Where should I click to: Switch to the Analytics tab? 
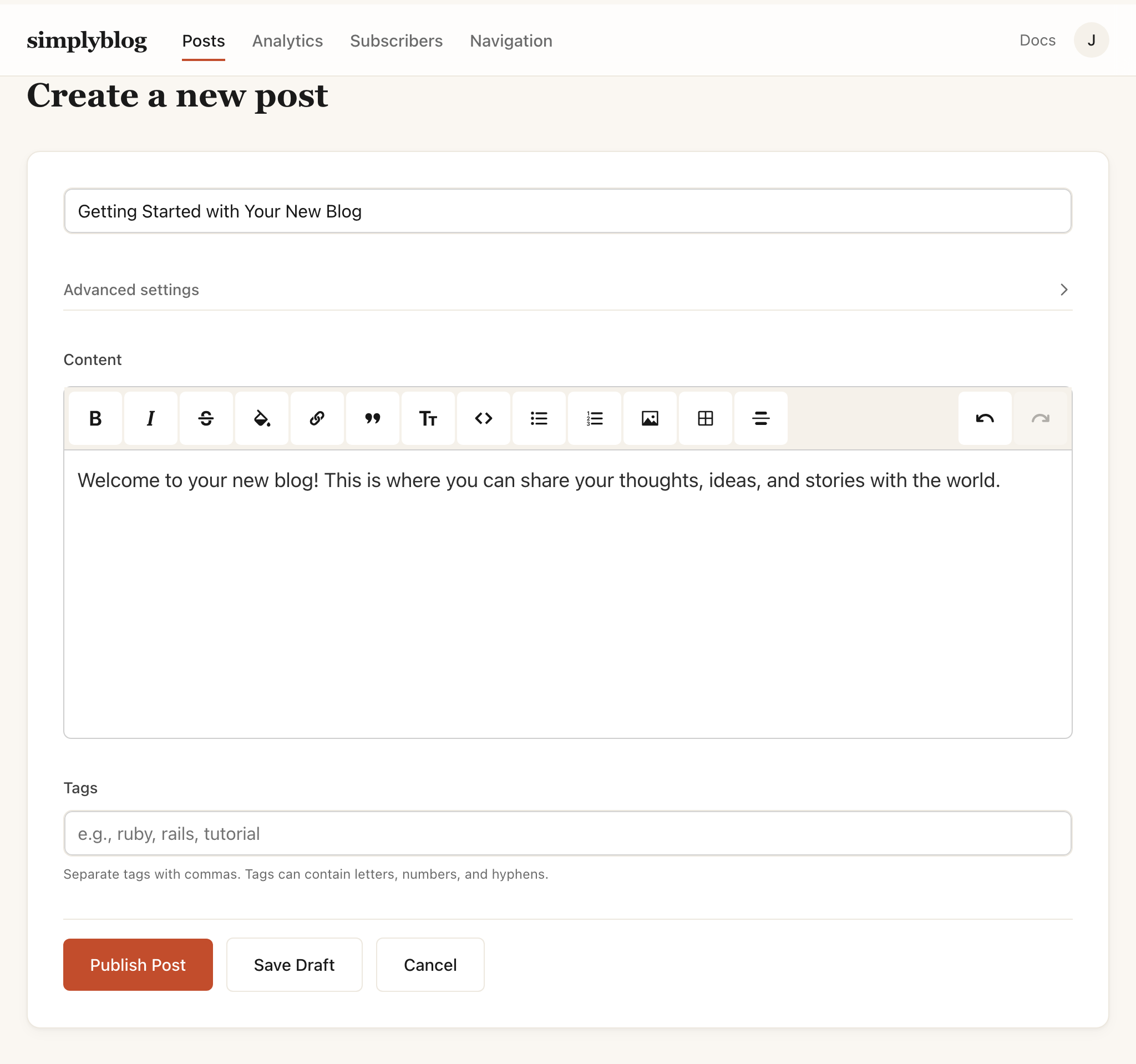pyautogui.click(x=287, y=40)
